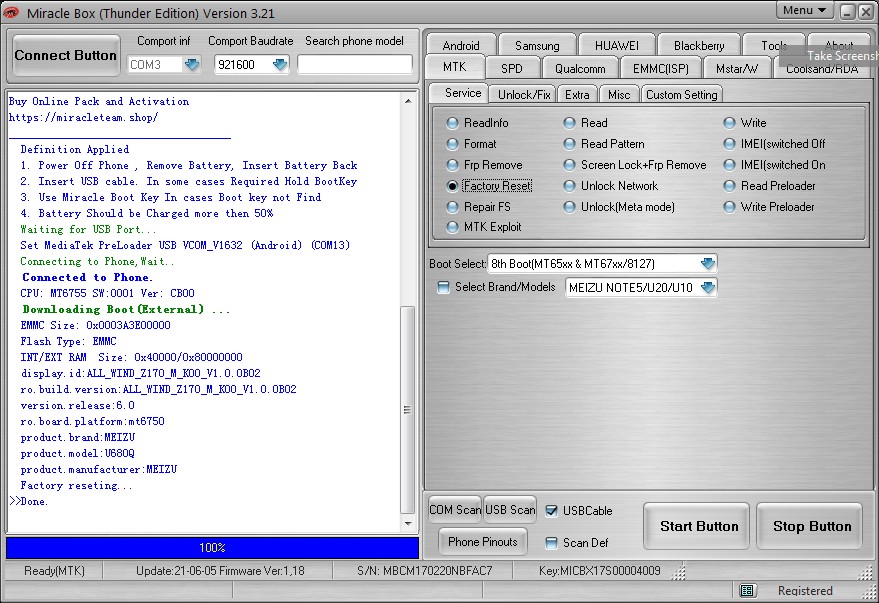Expand the Boot Select dropdown
This screenshot has width=879, height=603.
(708, 263)
